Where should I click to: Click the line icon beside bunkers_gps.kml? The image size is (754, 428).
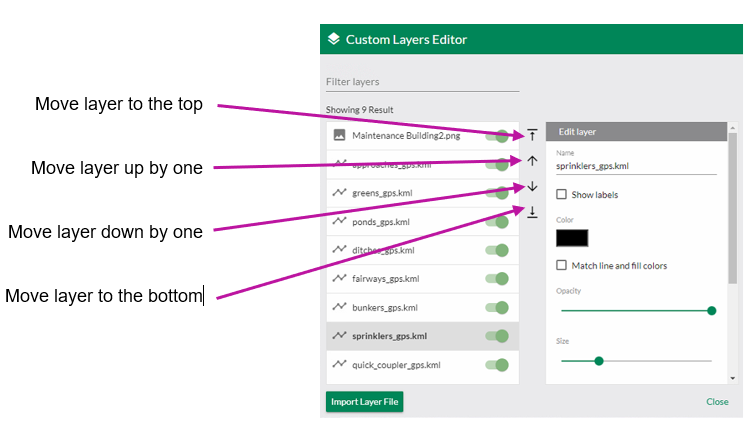click(339, 307)
